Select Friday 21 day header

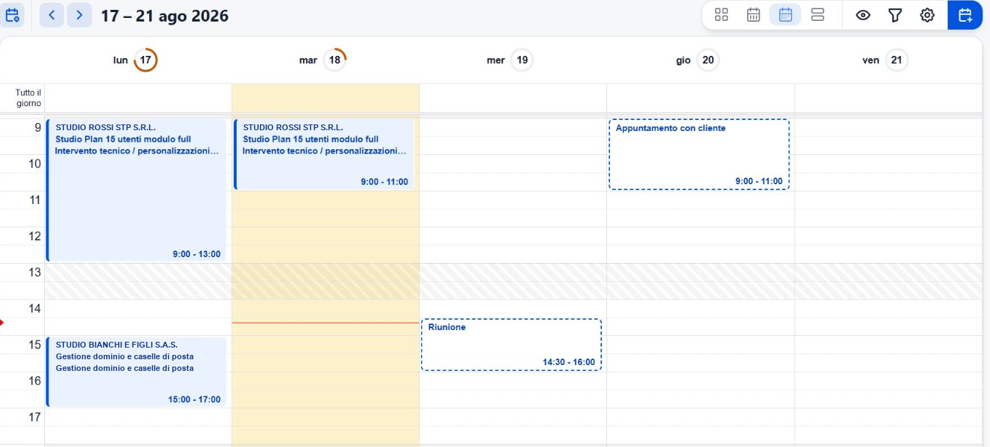pos(885,61)
